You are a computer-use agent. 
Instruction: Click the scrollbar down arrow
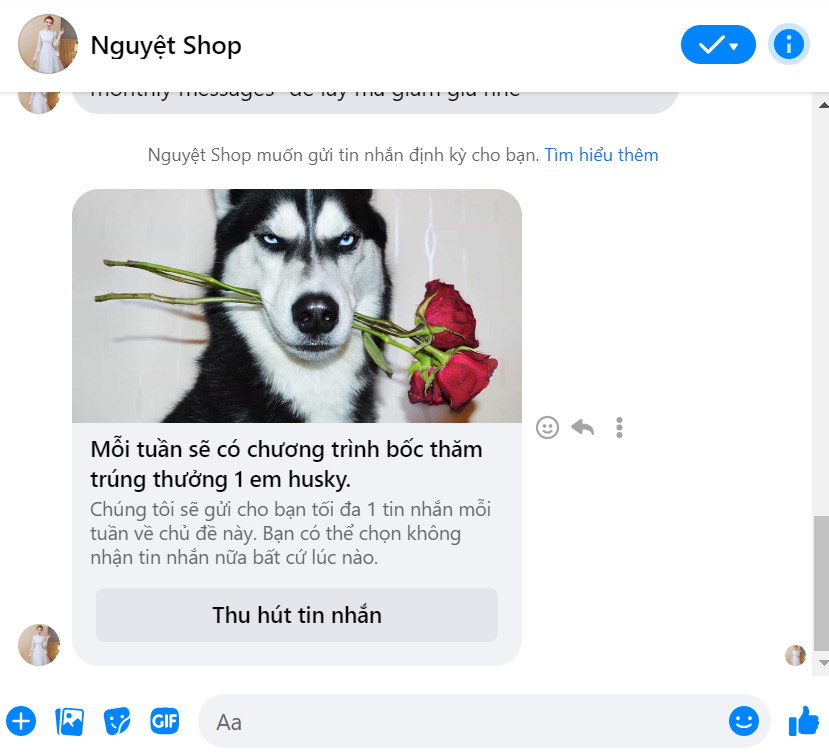tap(822, 663)
